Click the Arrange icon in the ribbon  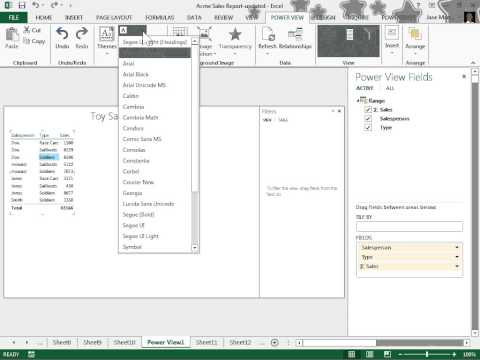(x=415, y=34)
